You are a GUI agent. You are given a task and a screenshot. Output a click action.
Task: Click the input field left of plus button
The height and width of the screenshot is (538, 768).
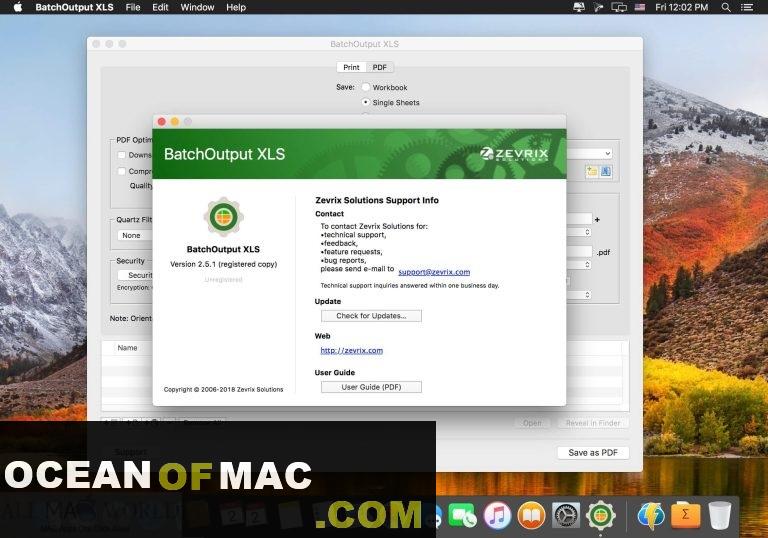coord(579,219)
